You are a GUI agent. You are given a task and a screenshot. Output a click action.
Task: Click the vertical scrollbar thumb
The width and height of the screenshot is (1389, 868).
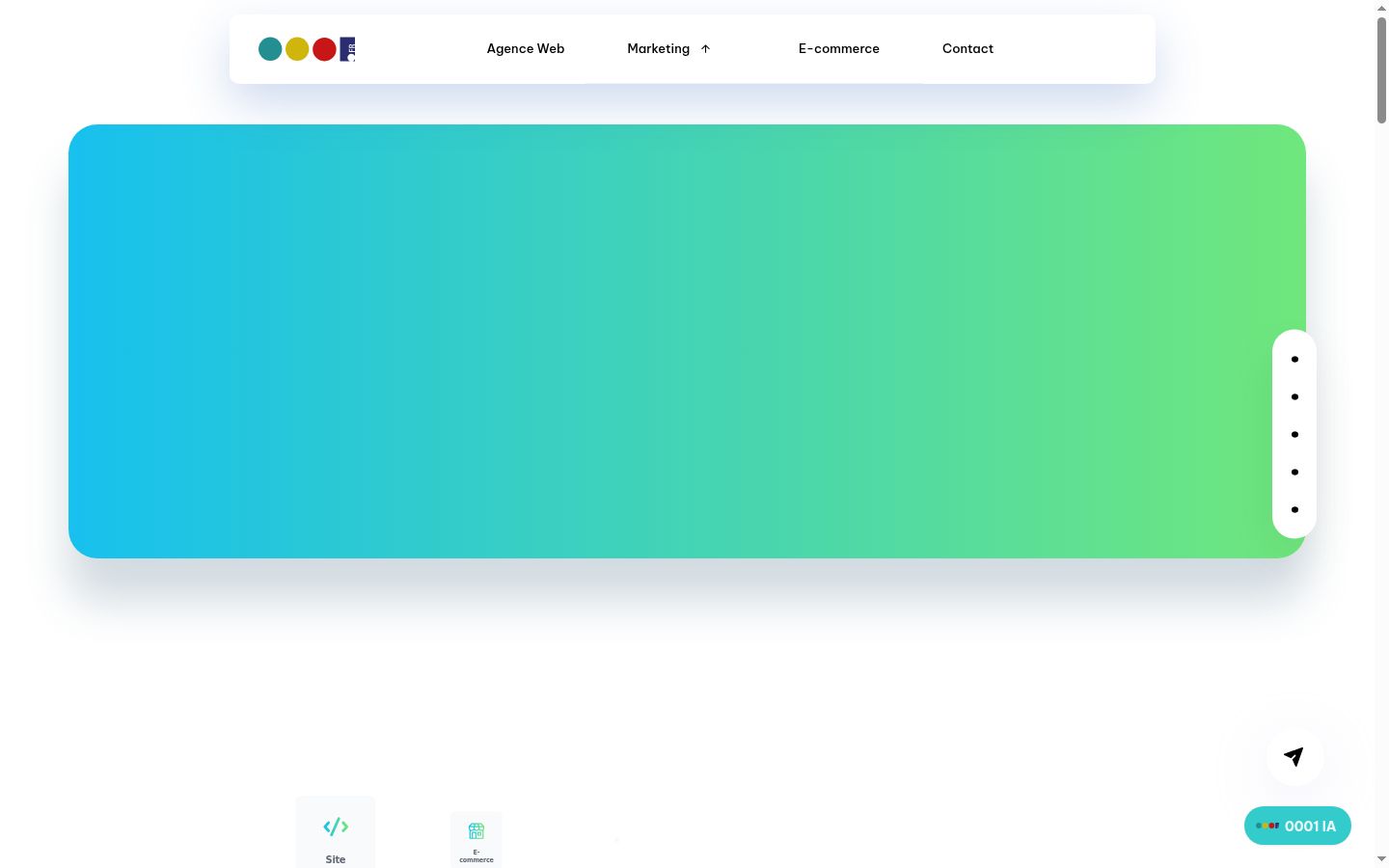(1381, 69)
